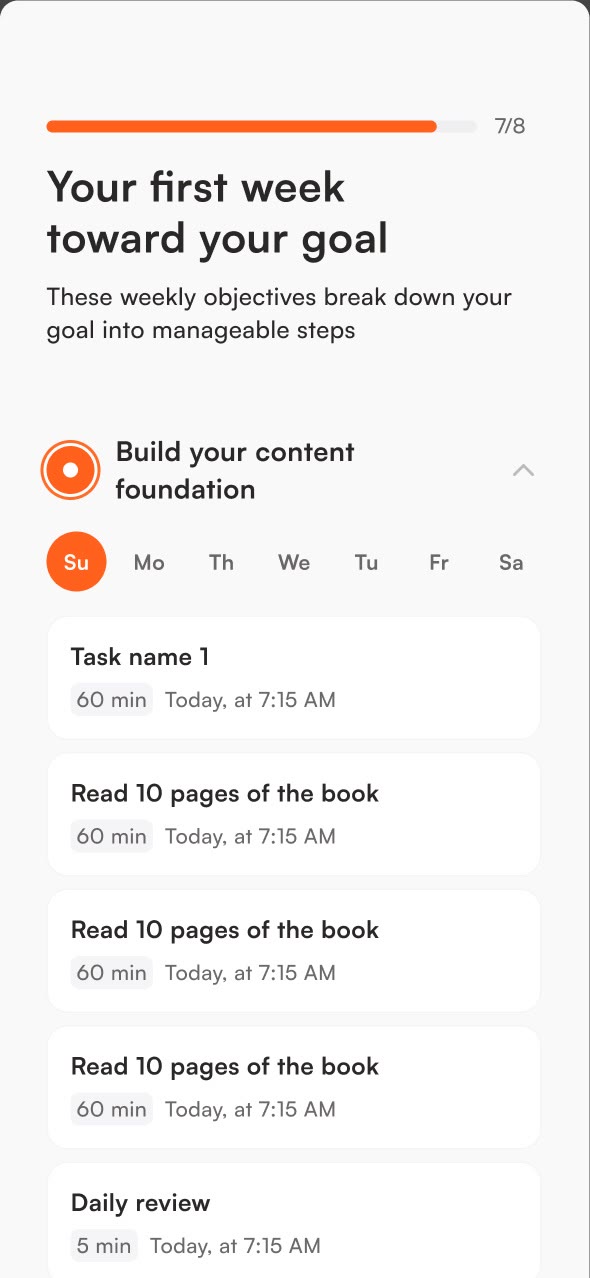Select the Su day tab

tap(76, 562)
